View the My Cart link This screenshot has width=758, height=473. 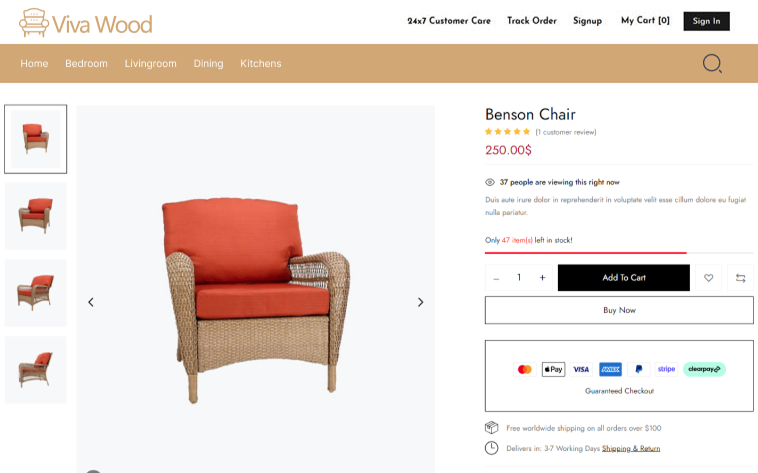[645, 21]
